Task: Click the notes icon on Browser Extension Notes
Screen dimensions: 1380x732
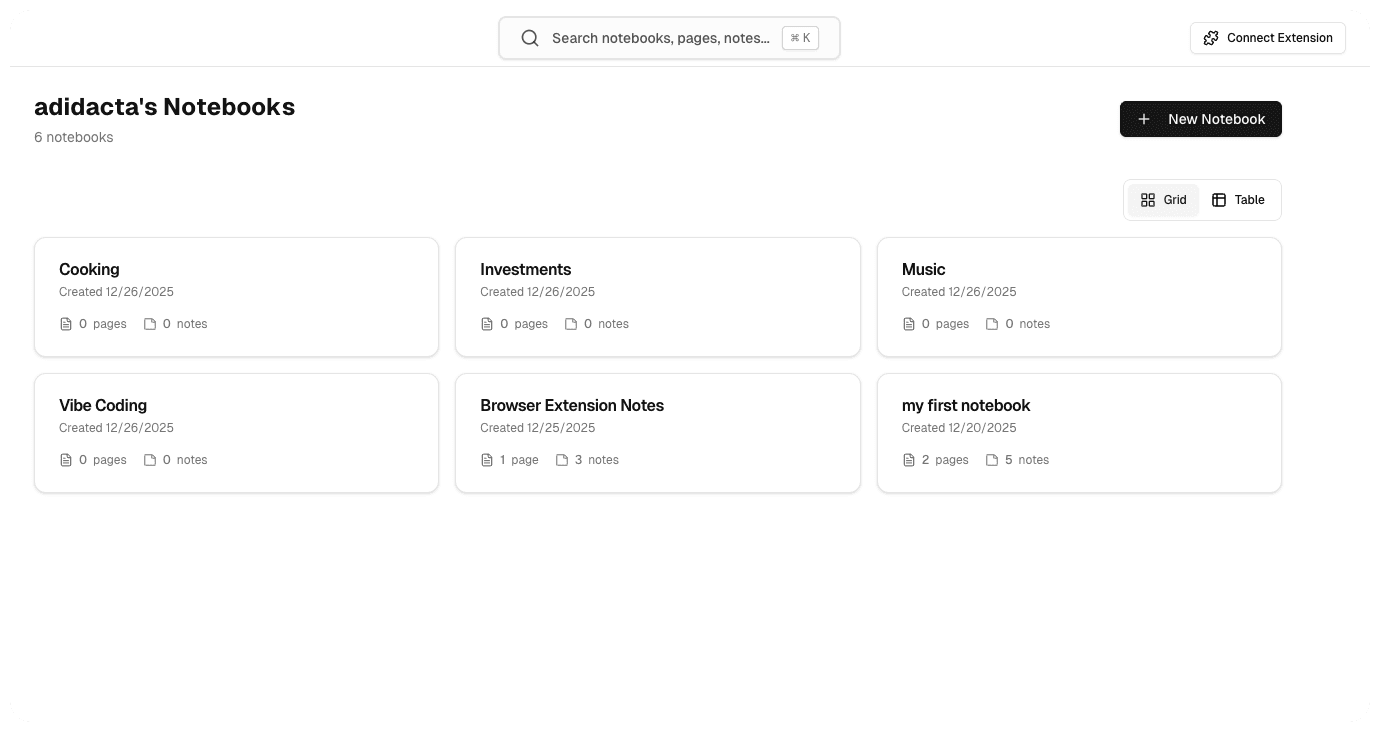Action: pyautogui.click(x=562, y=459)
